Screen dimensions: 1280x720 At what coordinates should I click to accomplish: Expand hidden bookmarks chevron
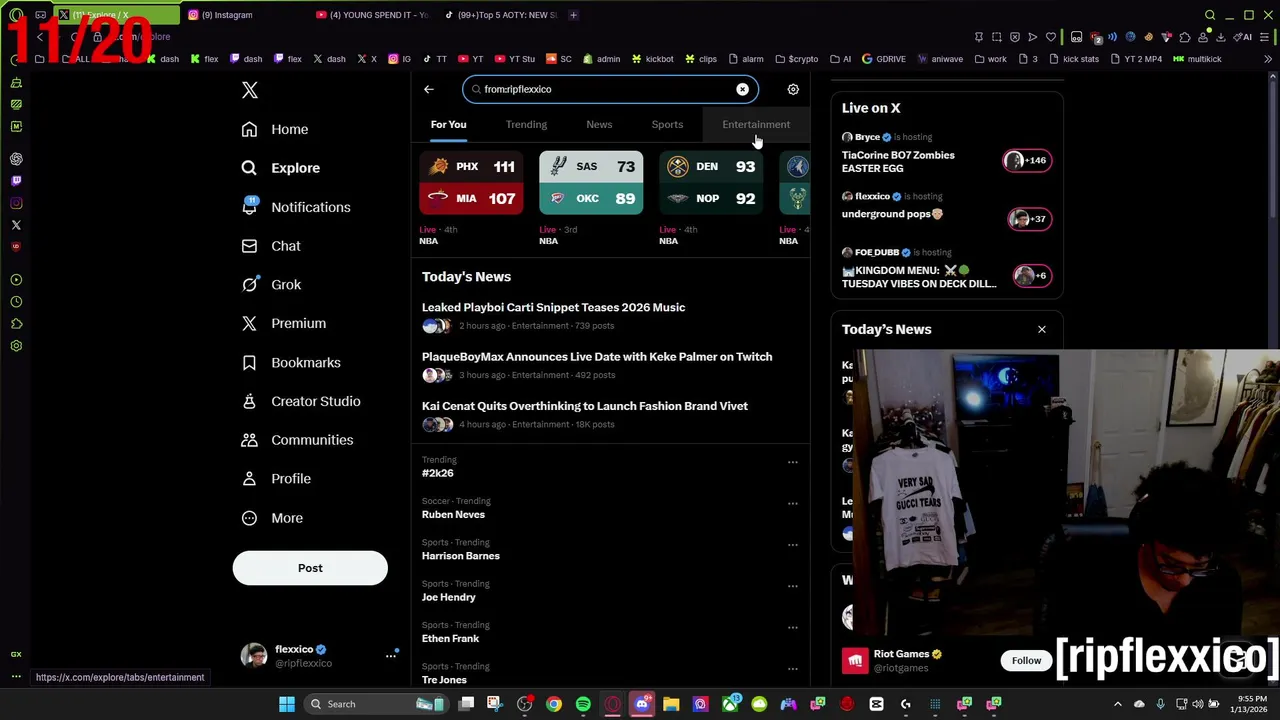pyautogui.click(x=1267, y=59)
